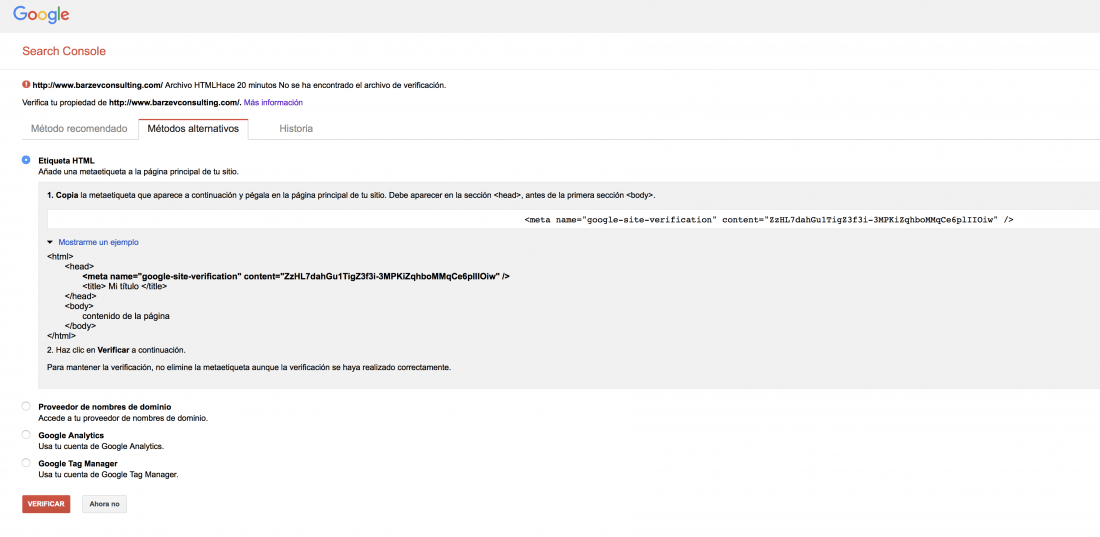Open the Search Console title link
The image size is (1100, 537).
[64, 51]
